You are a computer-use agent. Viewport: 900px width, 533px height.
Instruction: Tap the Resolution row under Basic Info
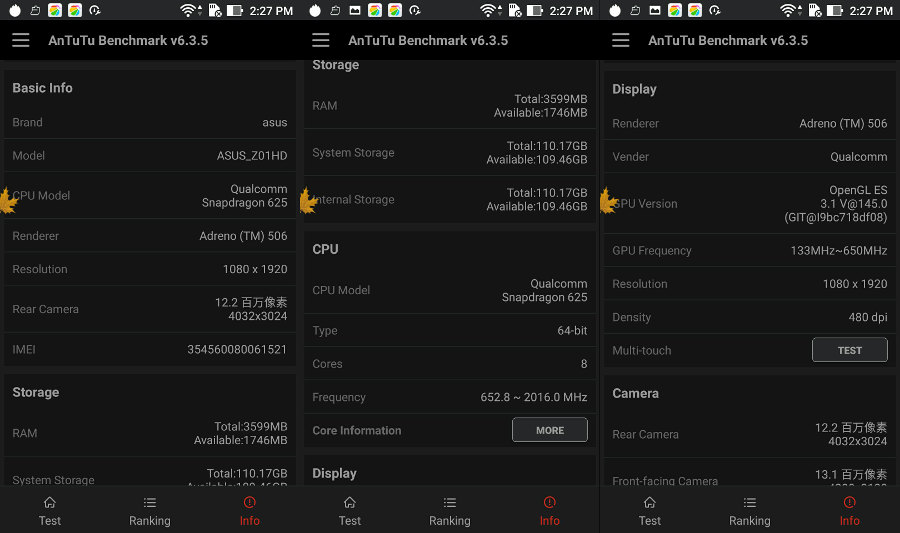coord(150,269)
